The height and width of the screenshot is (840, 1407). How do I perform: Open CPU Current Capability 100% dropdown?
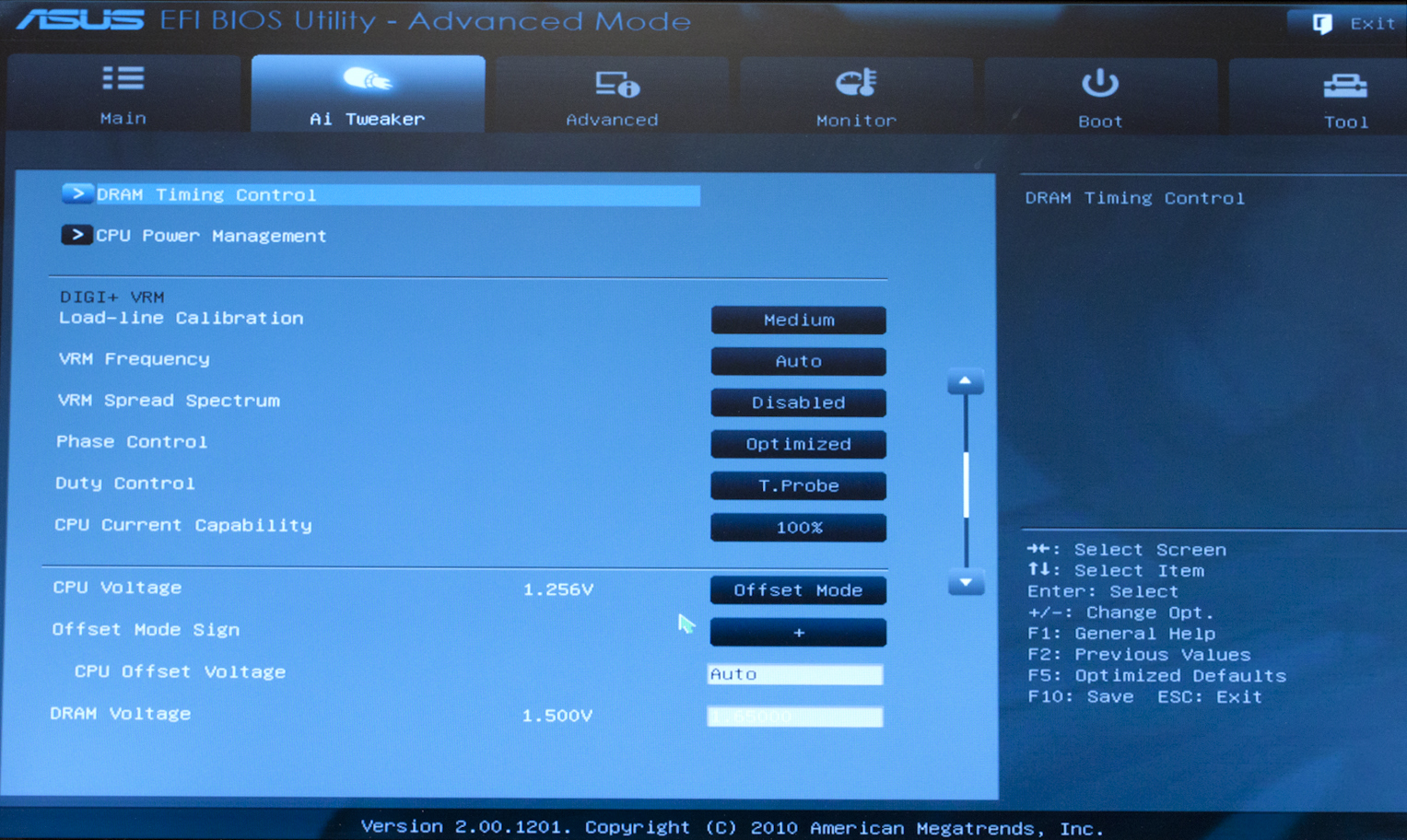tap(798, 528)
